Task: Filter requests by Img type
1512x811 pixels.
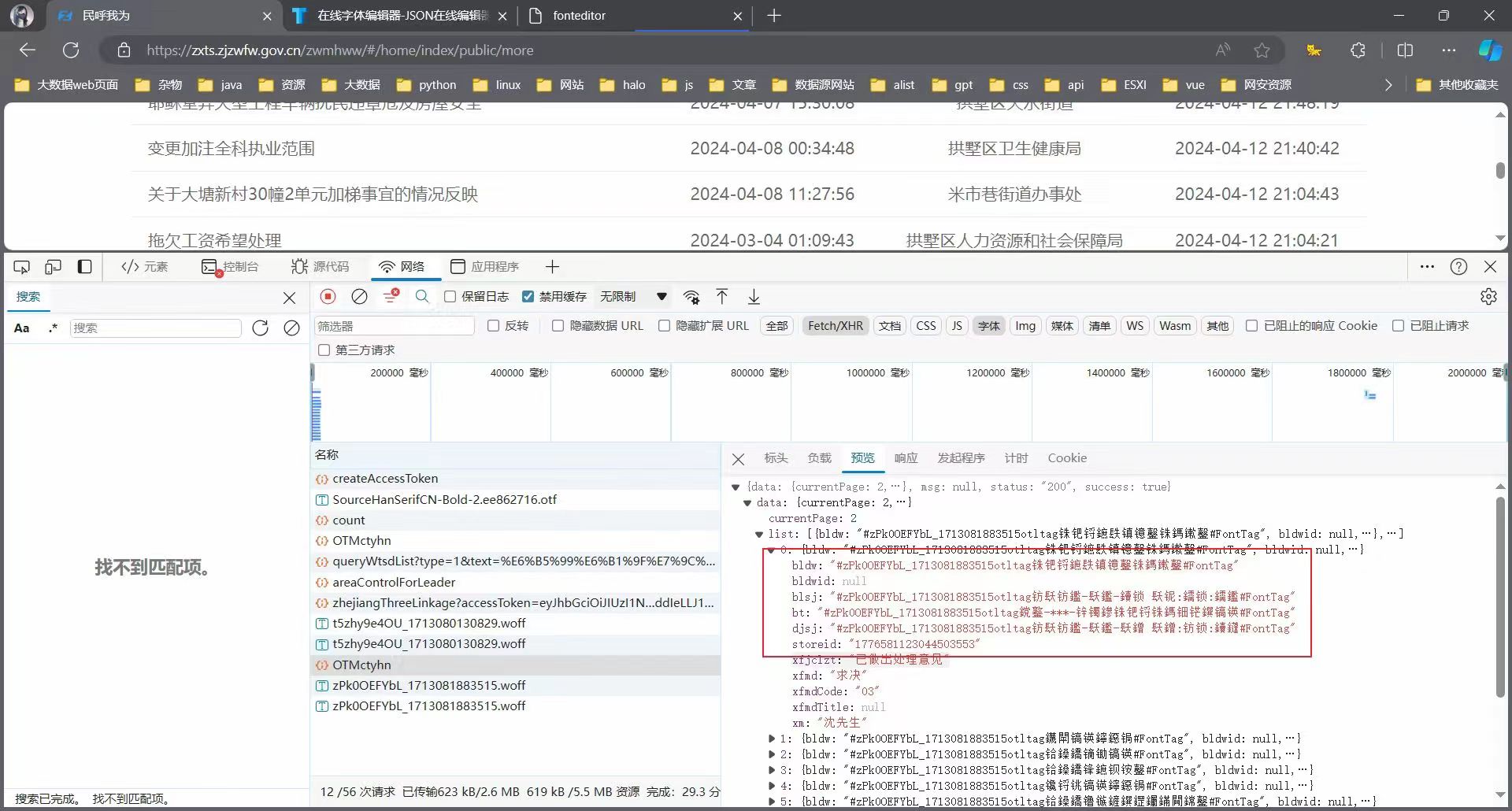Action: coord(1025,326)
